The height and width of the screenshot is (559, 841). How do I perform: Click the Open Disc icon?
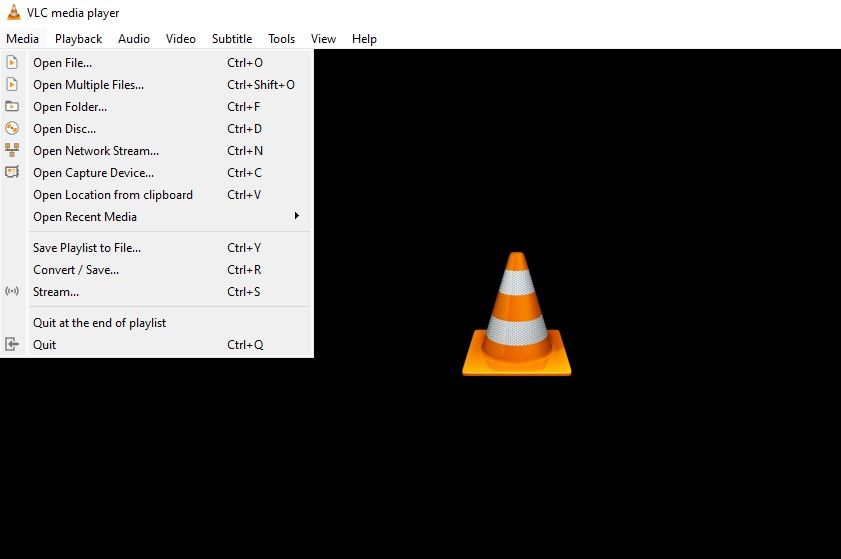click(x=12, y=128)
